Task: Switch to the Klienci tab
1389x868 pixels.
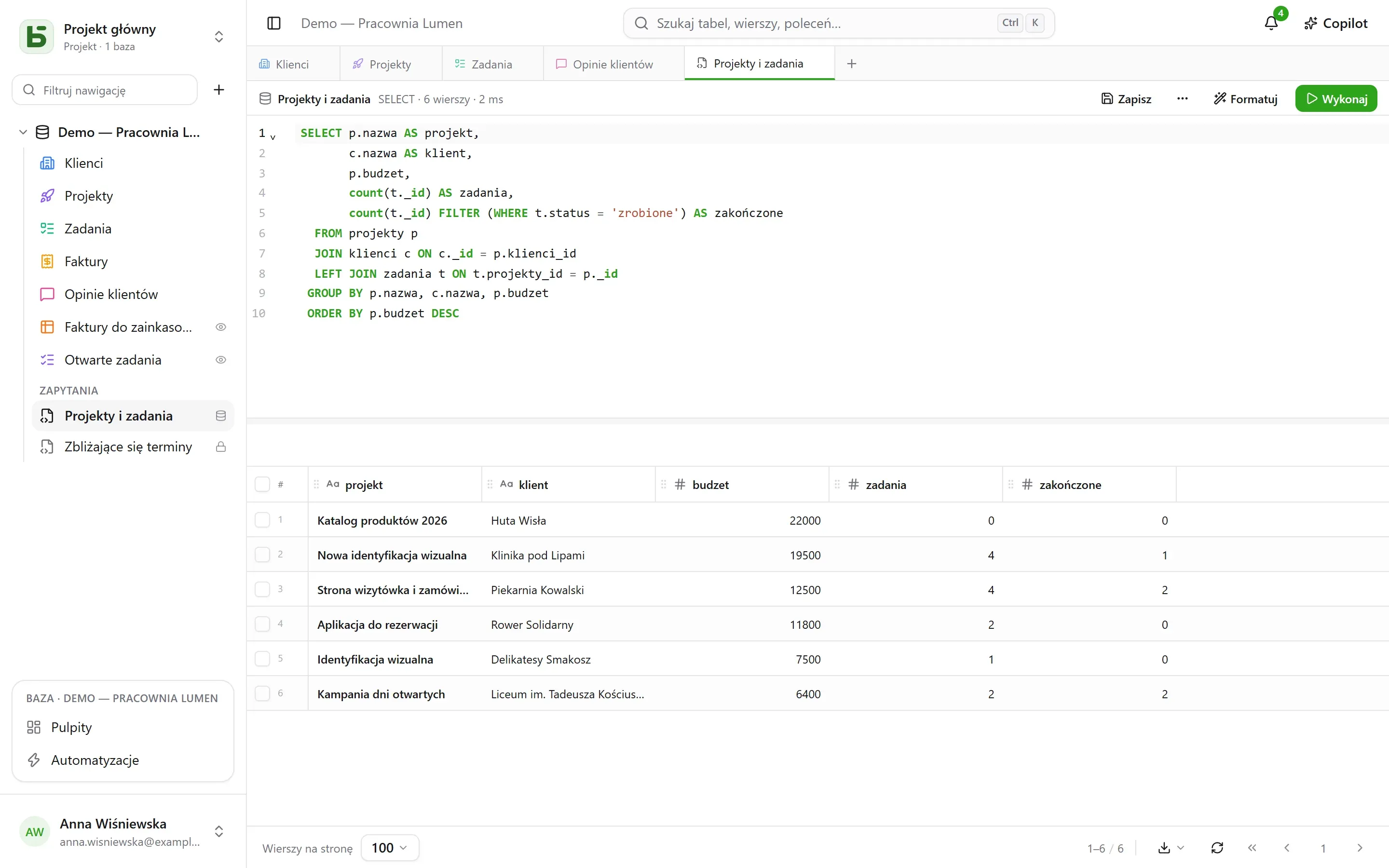Action: coord(293,64)
